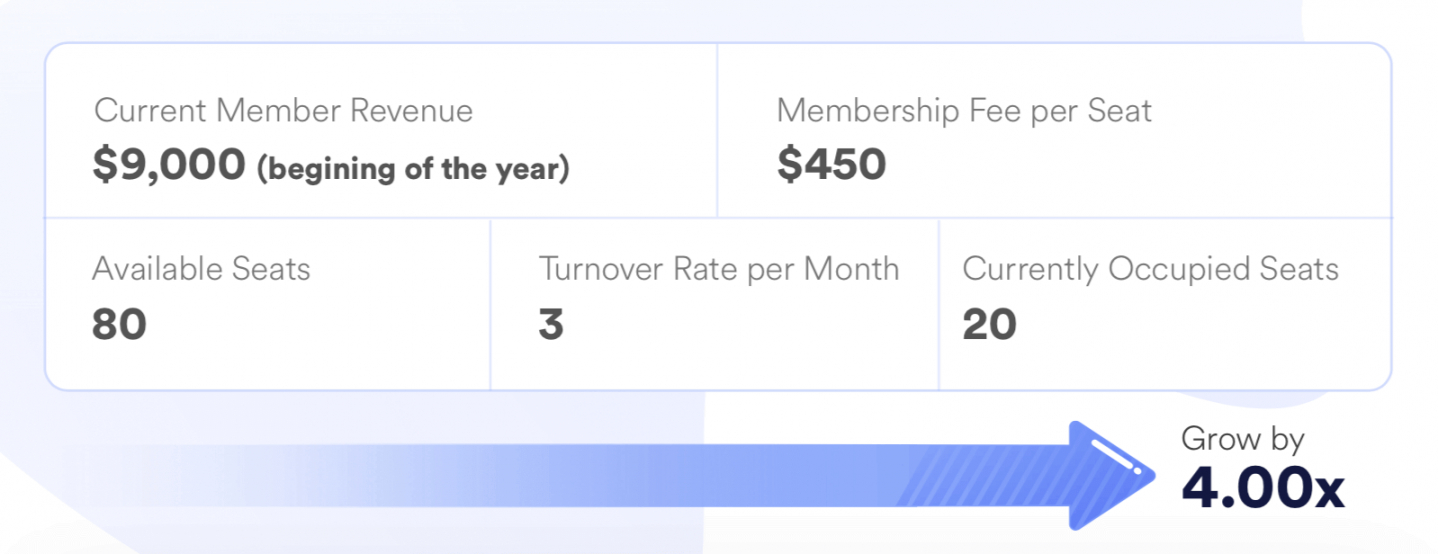1438x554 pixels.
Task: Click the Membership Fee per Seat label
Action: pos(964,111)
